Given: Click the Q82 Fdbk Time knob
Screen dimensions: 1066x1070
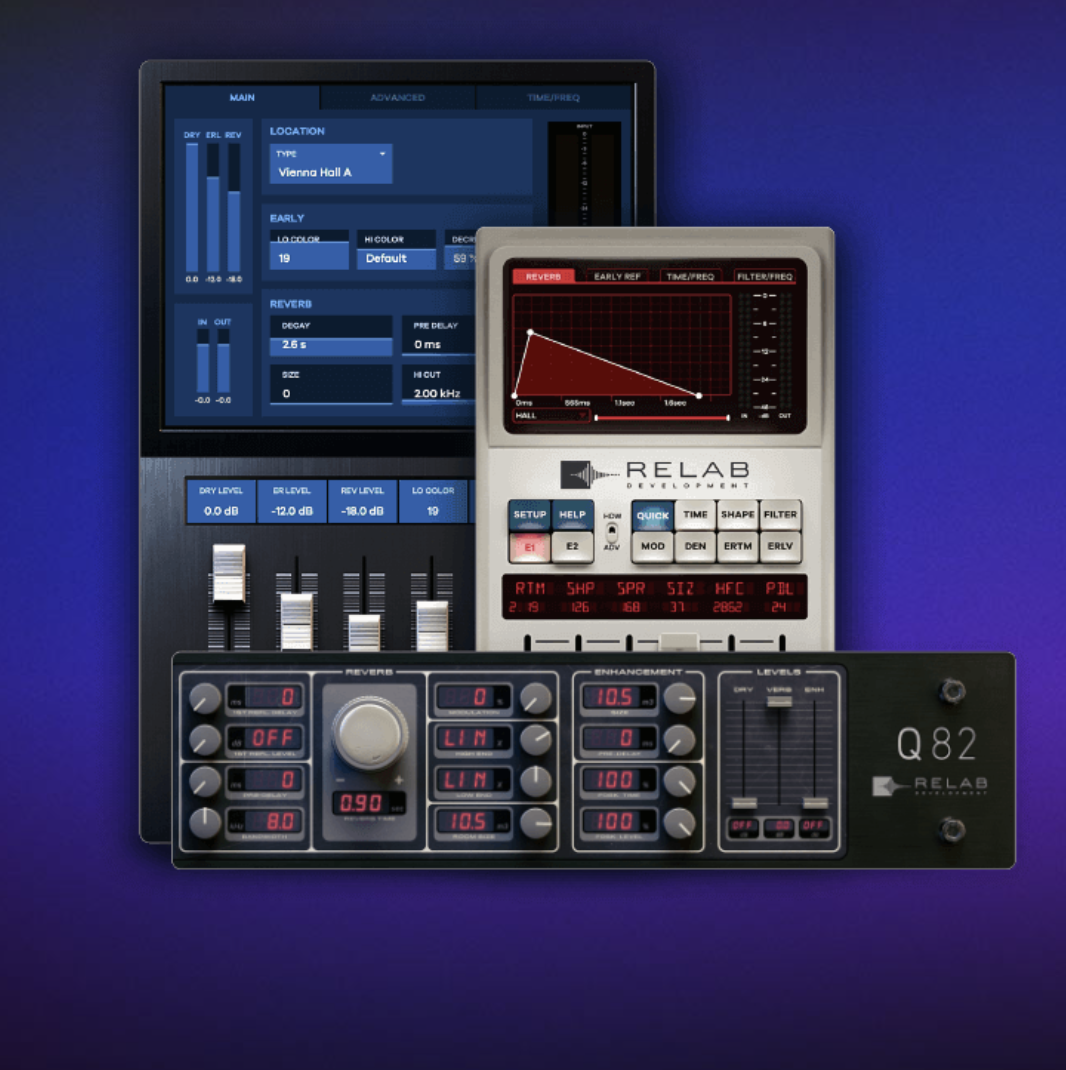Looking at the screenshot, I should pyautogui.click(x=680, y=781).
